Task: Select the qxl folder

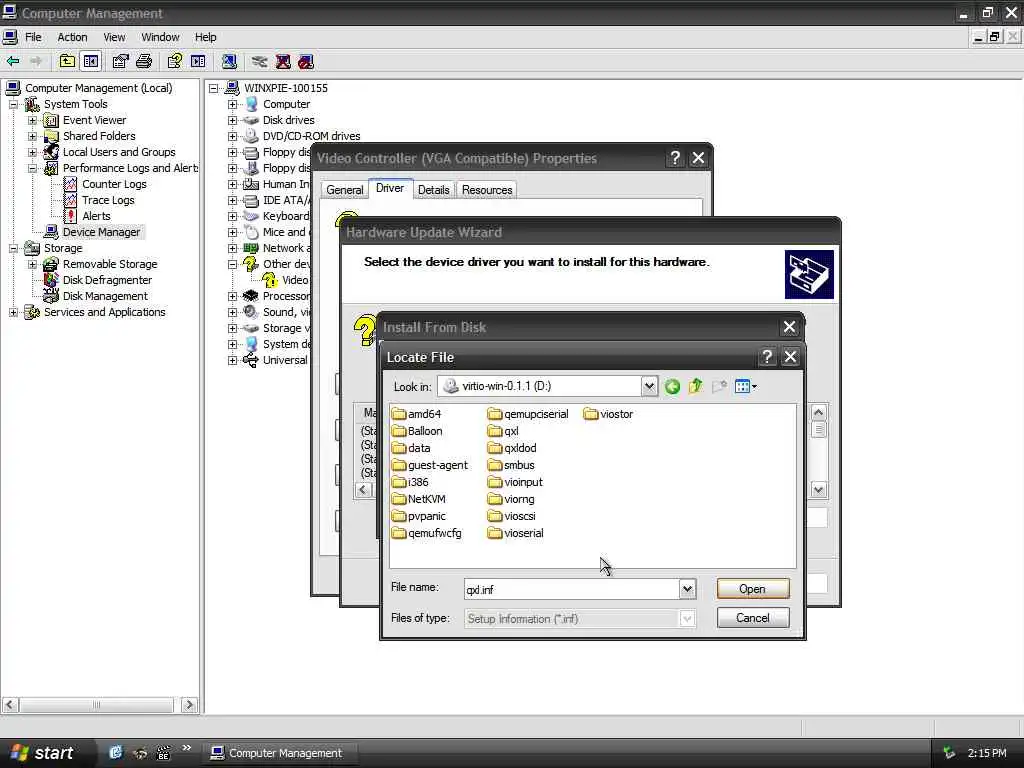Action: point(504,431)
